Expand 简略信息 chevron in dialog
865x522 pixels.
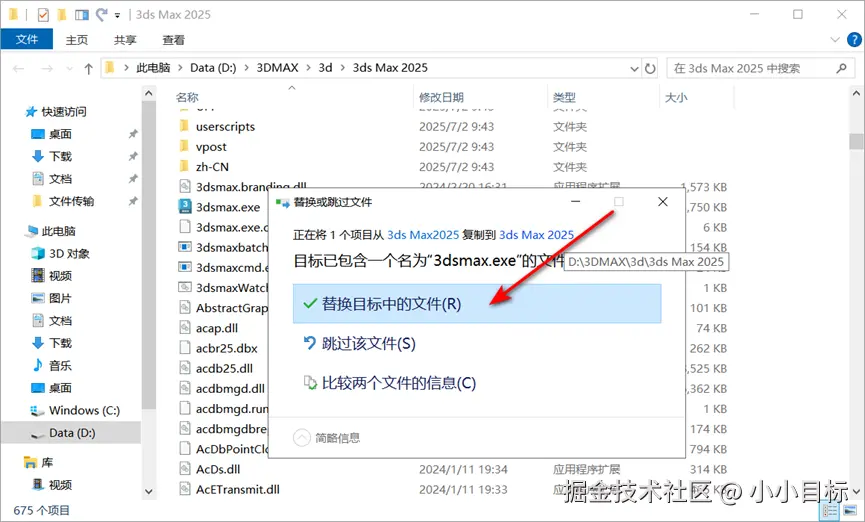pos(302,438)
